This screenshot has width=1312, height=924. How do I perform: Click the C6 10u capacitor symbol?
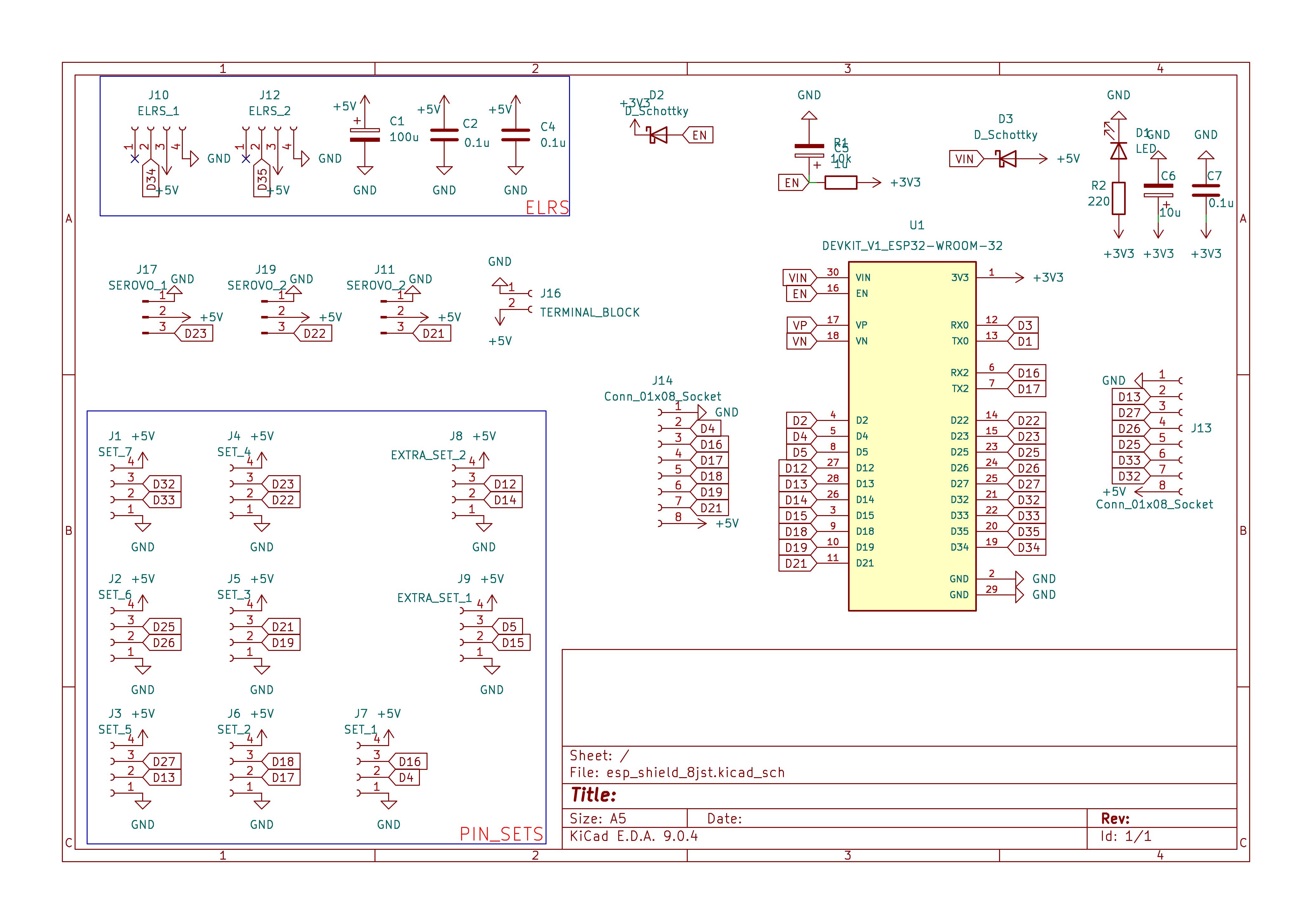click(1158, 191)
